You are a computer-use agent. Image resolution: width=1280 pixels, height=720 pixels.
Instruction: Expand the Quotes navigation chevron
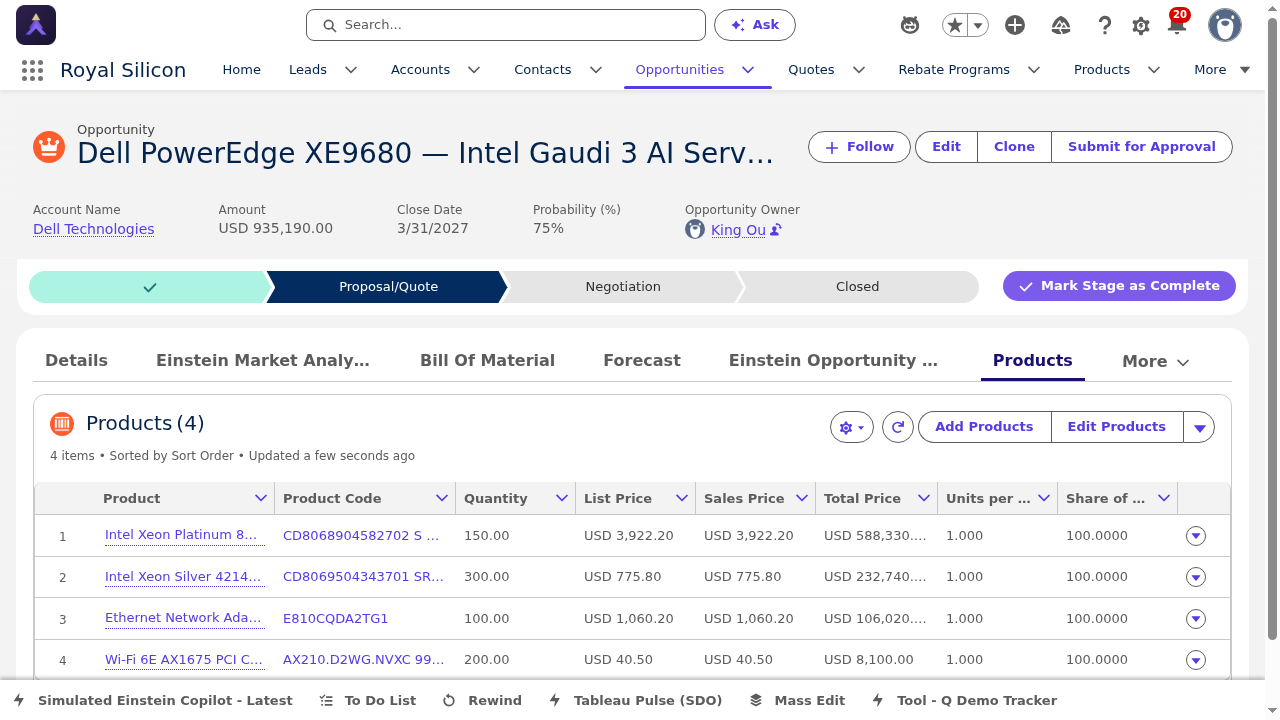click(x=858, y=70)
